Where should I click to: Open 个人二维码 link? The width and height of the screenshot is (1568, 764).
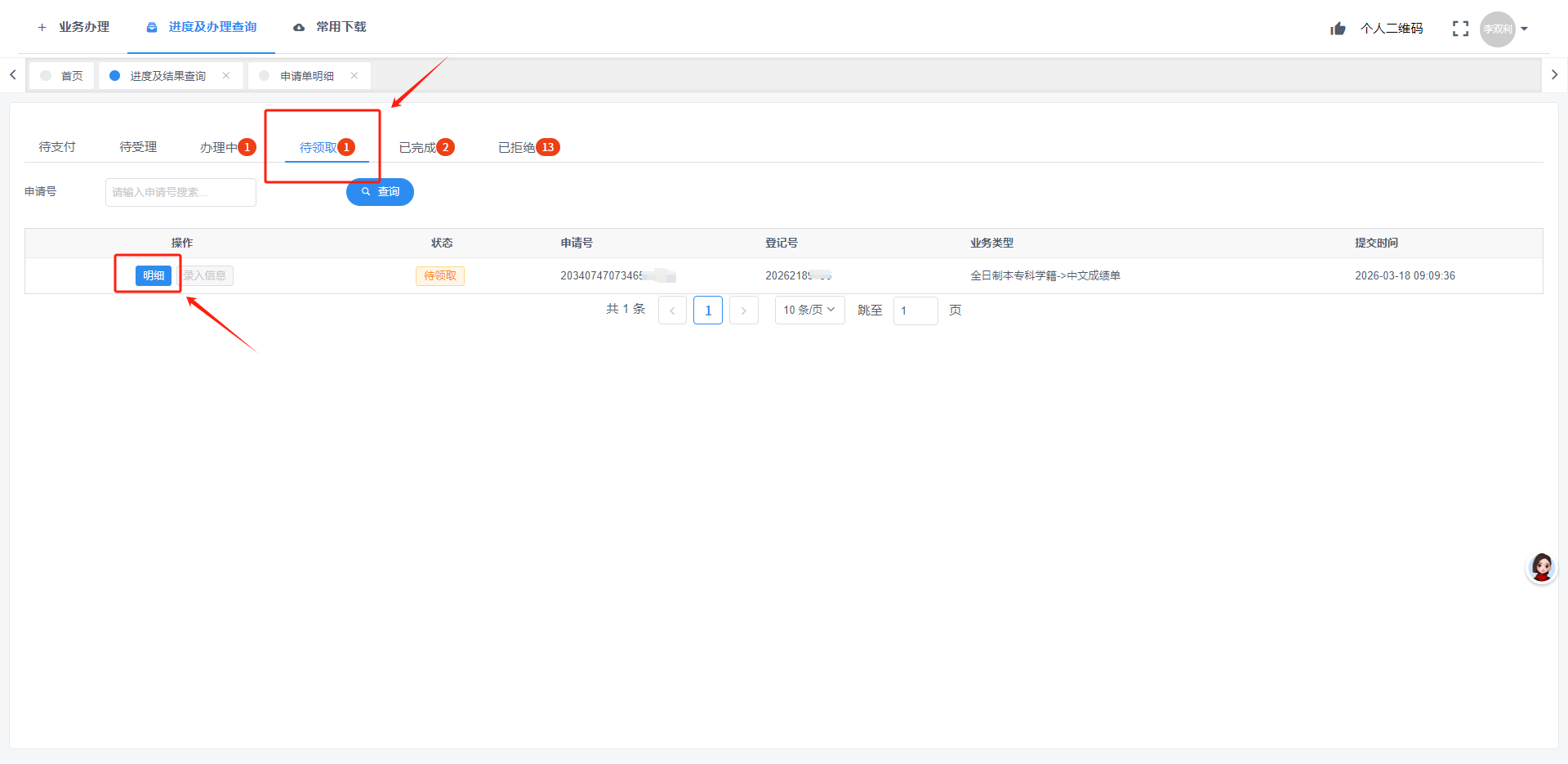click(1392, 29)
